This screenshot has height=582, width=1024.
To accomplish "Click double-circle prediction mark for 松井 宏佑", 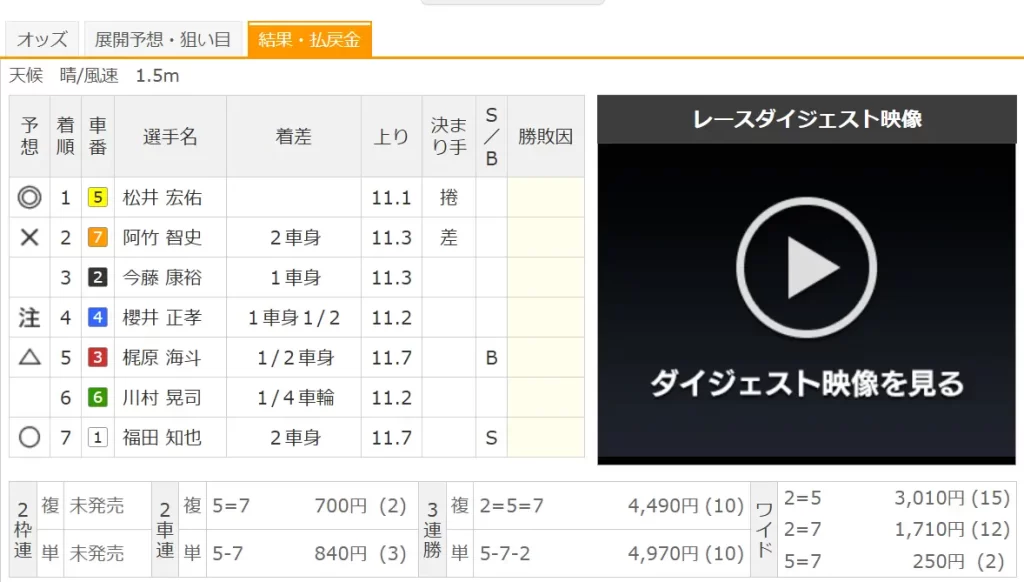I will (29, 198).
